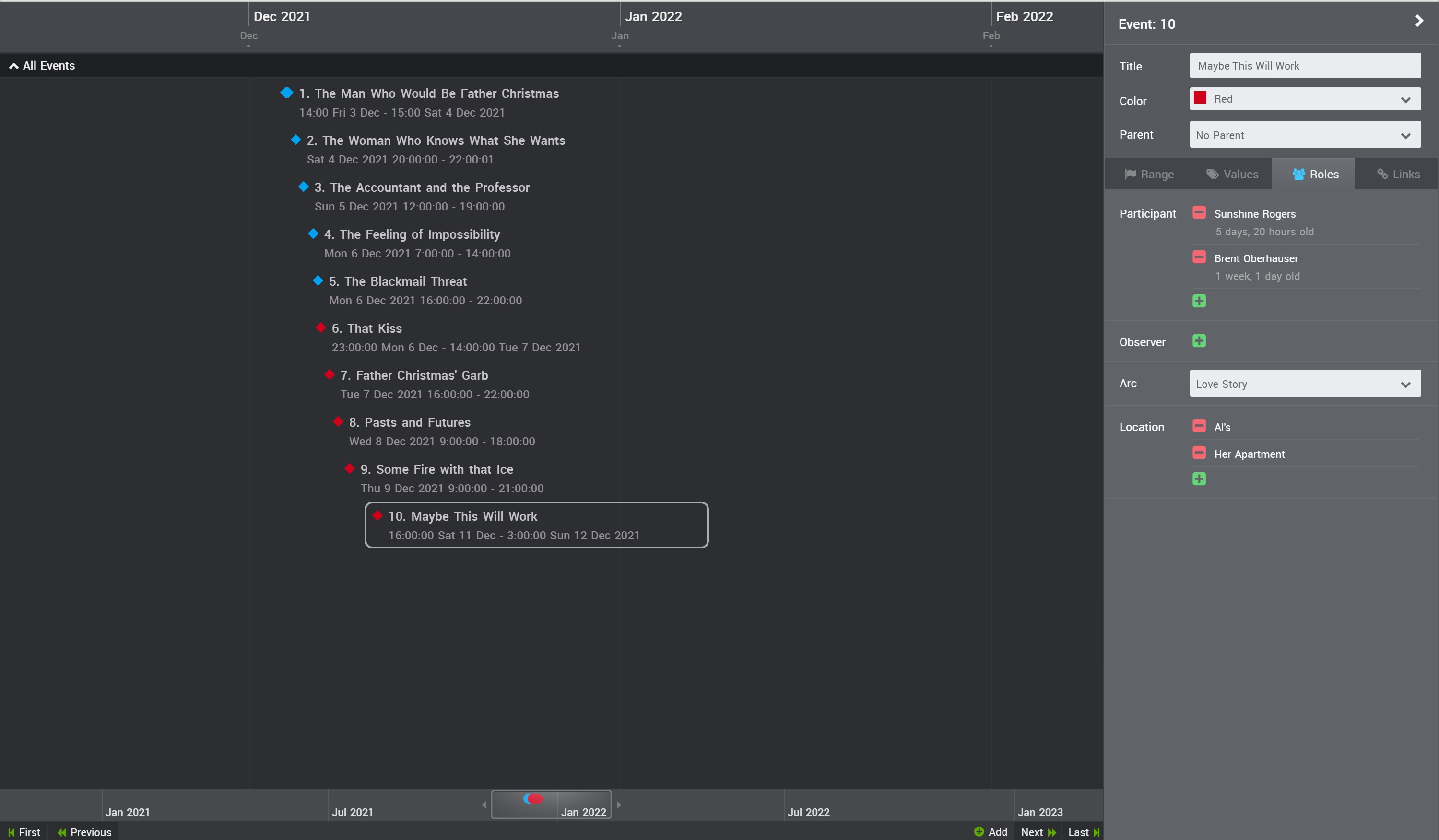Open the Parent dropdown
Screen dimensions: 1439x840
[x=1305, y=135]
